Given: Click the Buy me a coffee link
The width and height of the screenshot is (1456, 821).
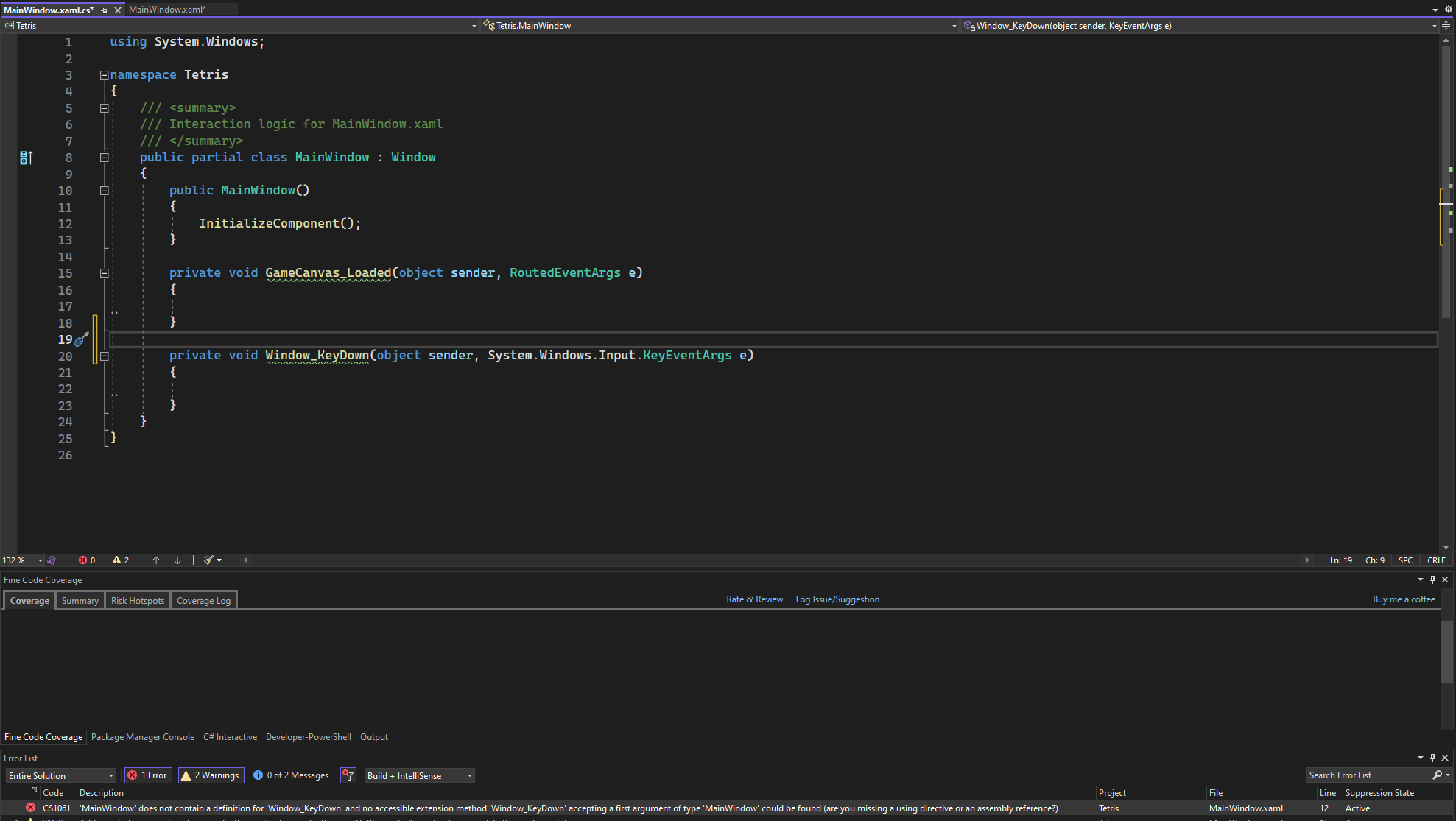Looking at the screenshot, I should point(1404,599).
